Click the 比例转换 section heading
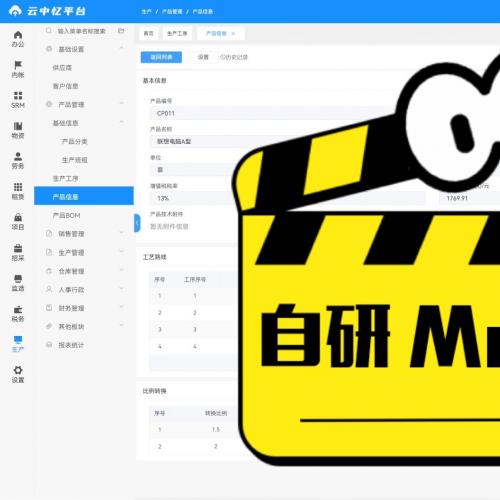This screenshot has height=500, width=500. [154, 391]
